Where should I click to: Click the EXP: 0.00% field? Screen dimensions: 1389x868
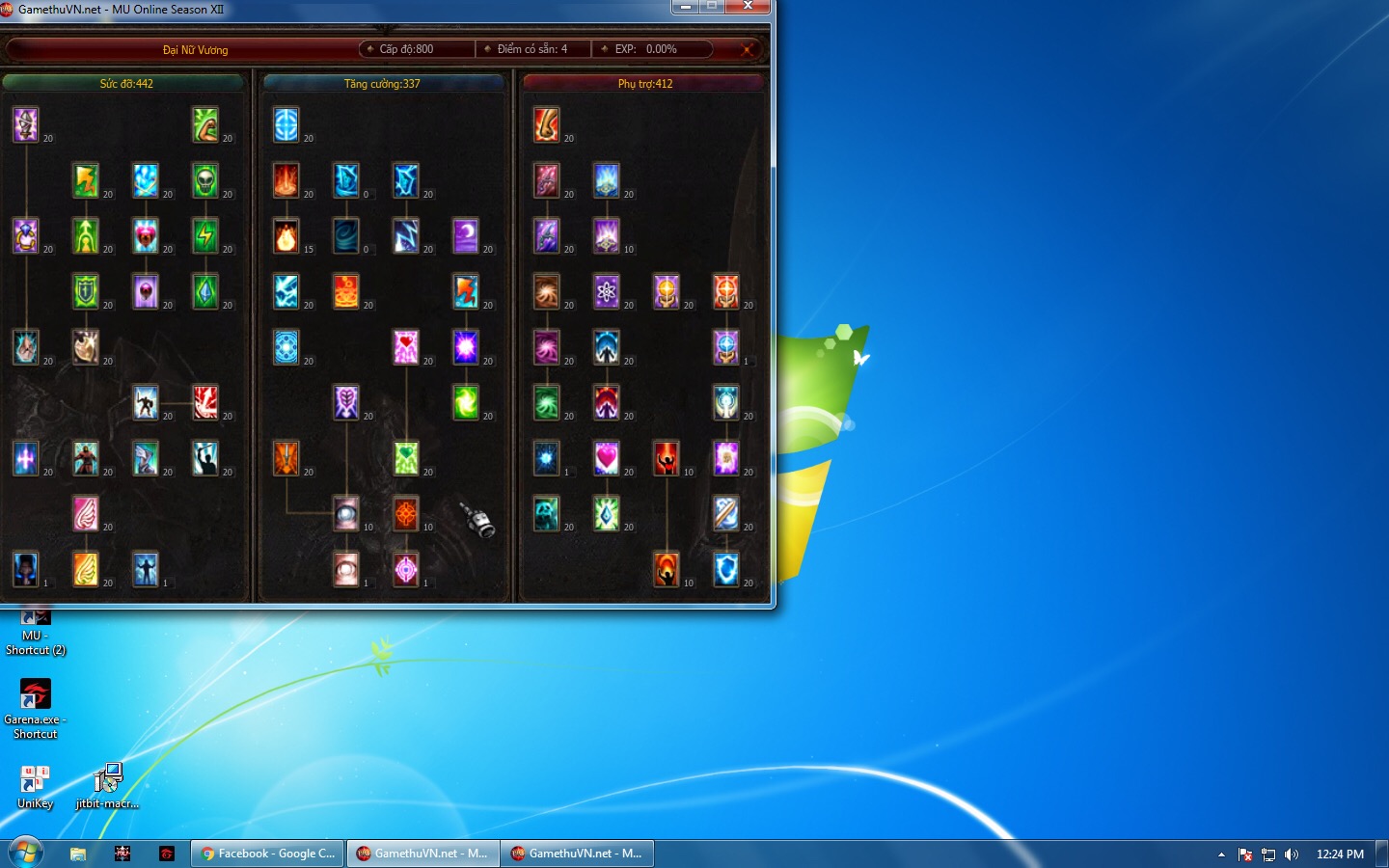(x=652, y=49)
